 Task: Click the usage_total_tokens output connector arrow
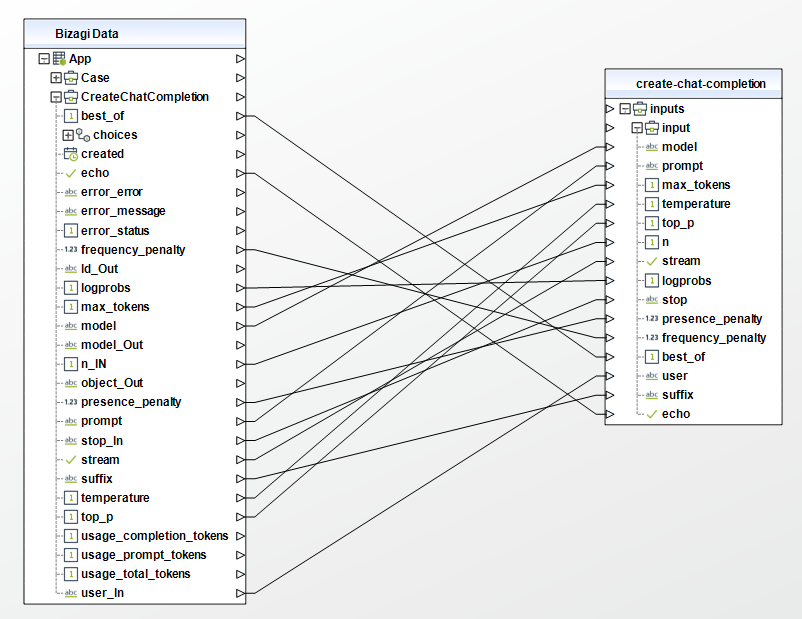tap(240, 574)
